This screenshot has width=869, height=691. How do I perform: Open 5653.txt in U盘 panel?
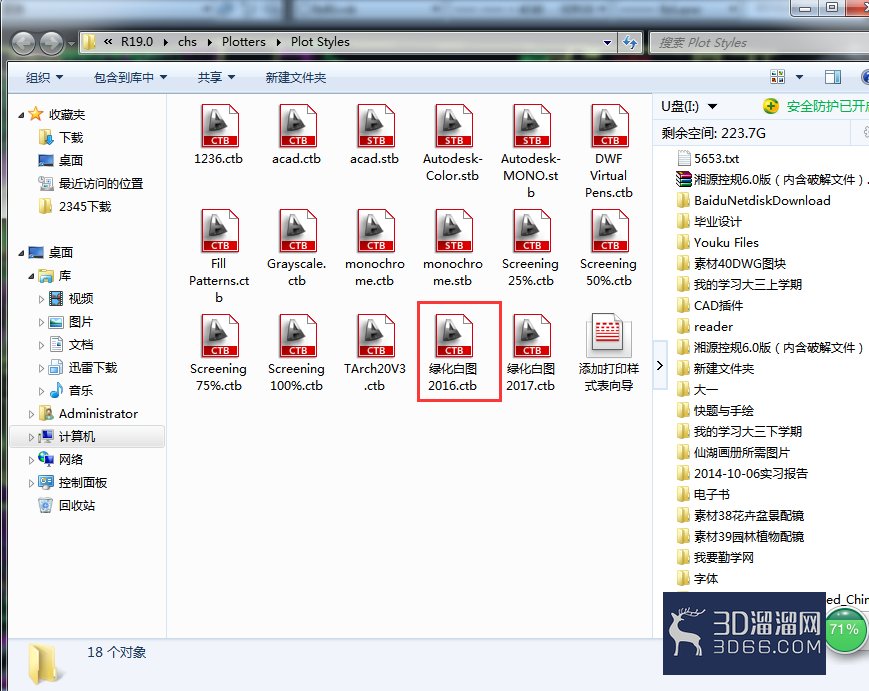pyautogui.click(x=717, y=158)
